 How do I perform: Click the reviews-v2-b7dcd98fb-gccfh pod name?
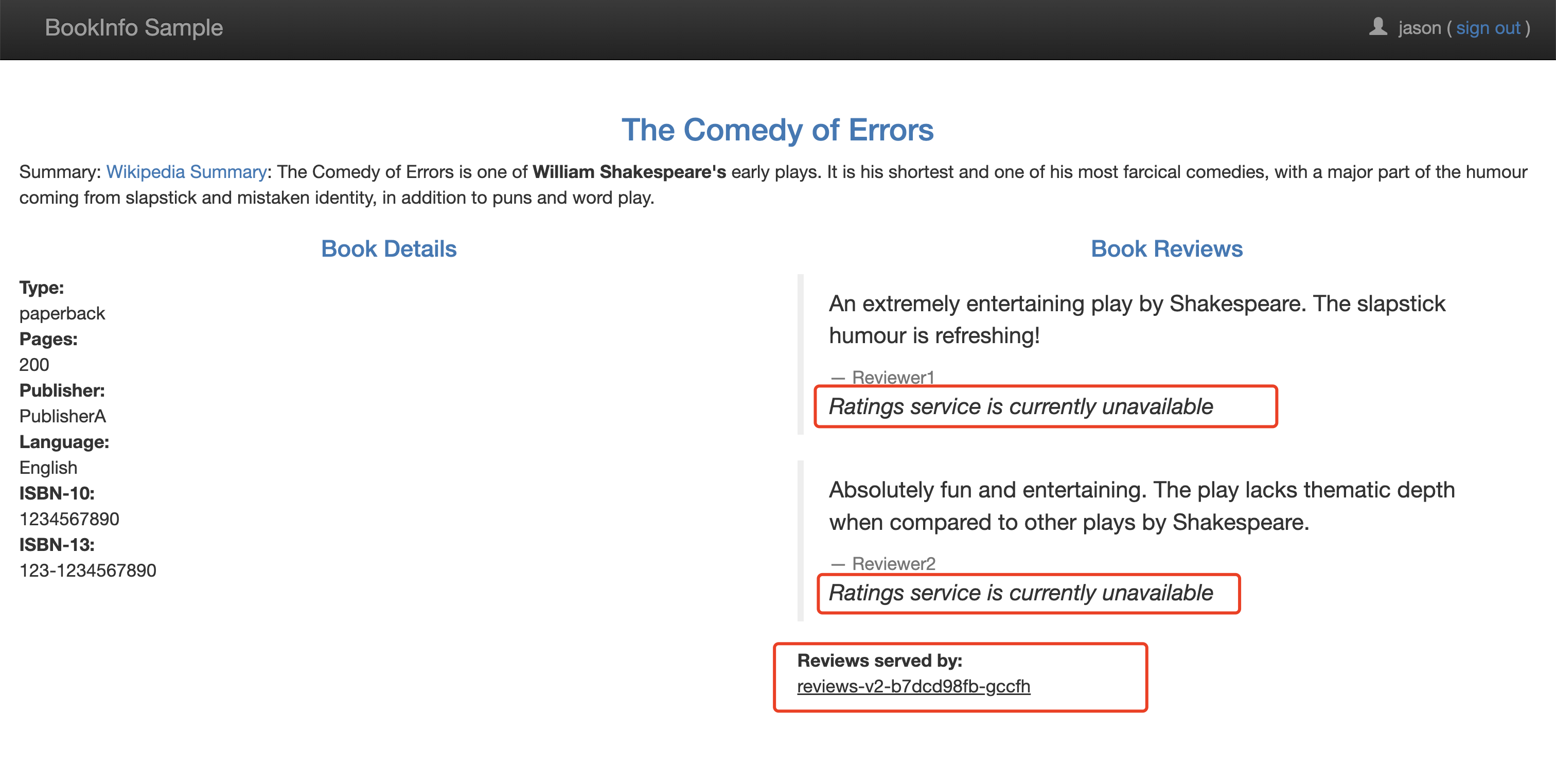(x=913, y=687)
